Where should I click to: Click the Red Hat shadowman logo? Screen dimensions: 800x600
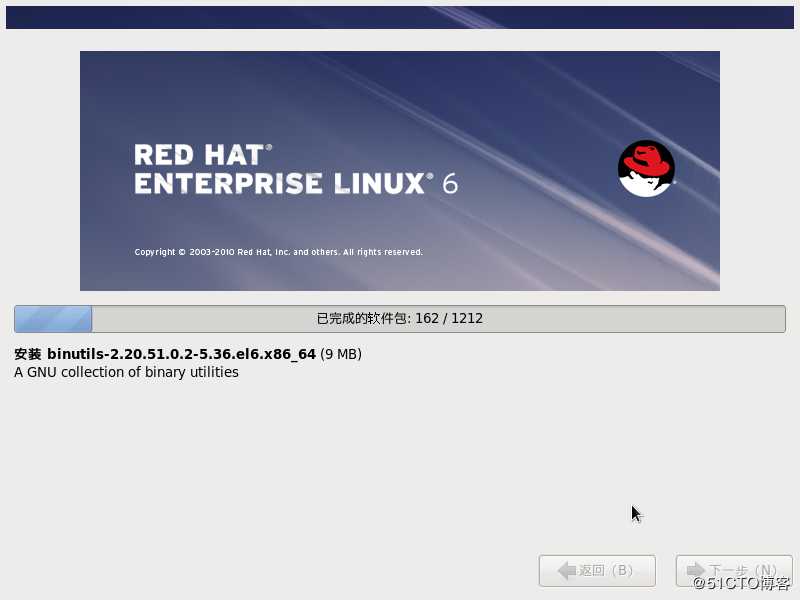646,168
